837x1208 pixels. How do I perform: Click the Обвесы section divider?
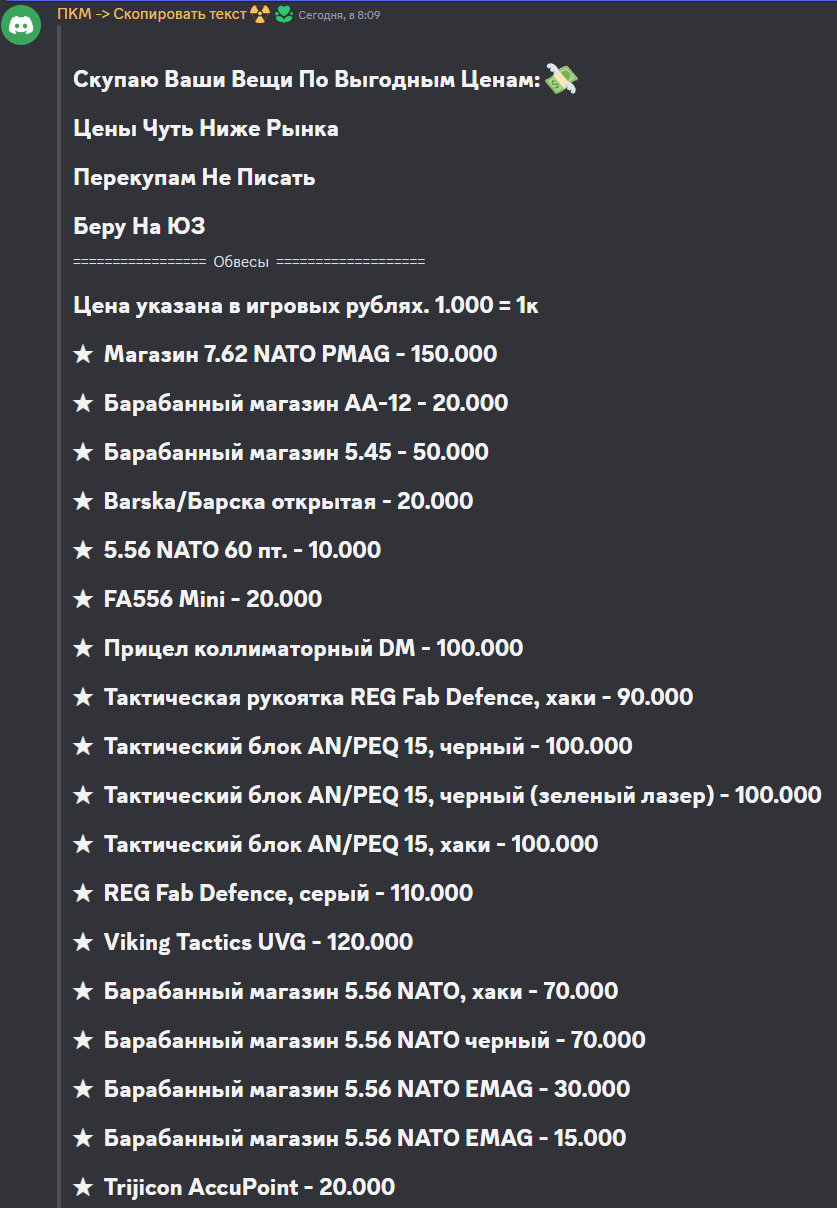coord(249,262)
